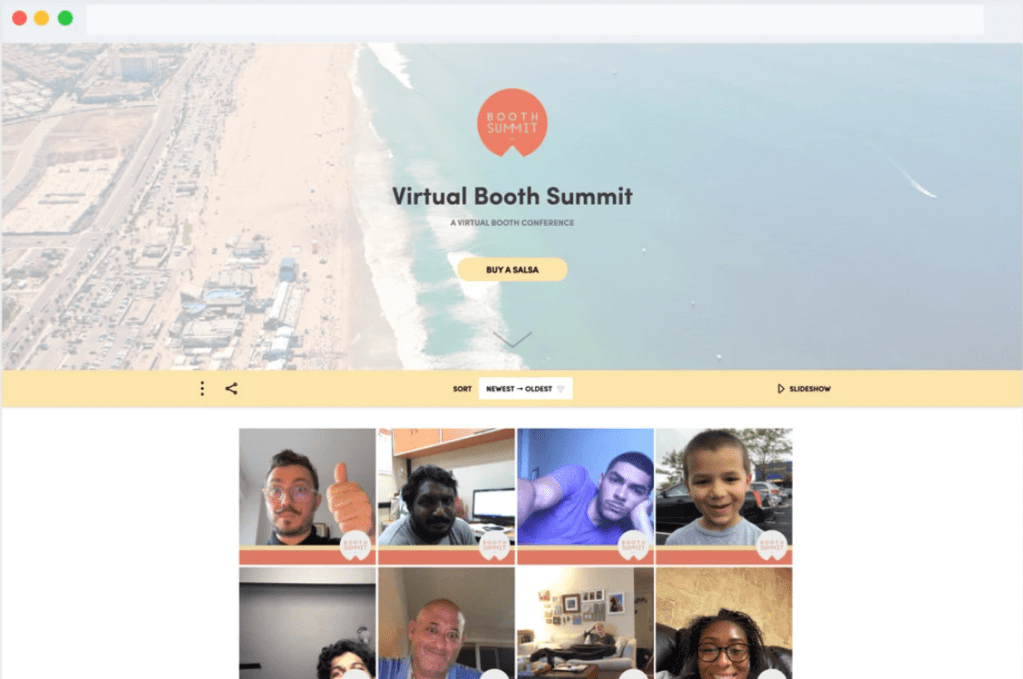Image resolution: width=1023 pixels, height=679 pixels.
Task: View photo of bald man in blue shirt
Action: tap(446, 623)
